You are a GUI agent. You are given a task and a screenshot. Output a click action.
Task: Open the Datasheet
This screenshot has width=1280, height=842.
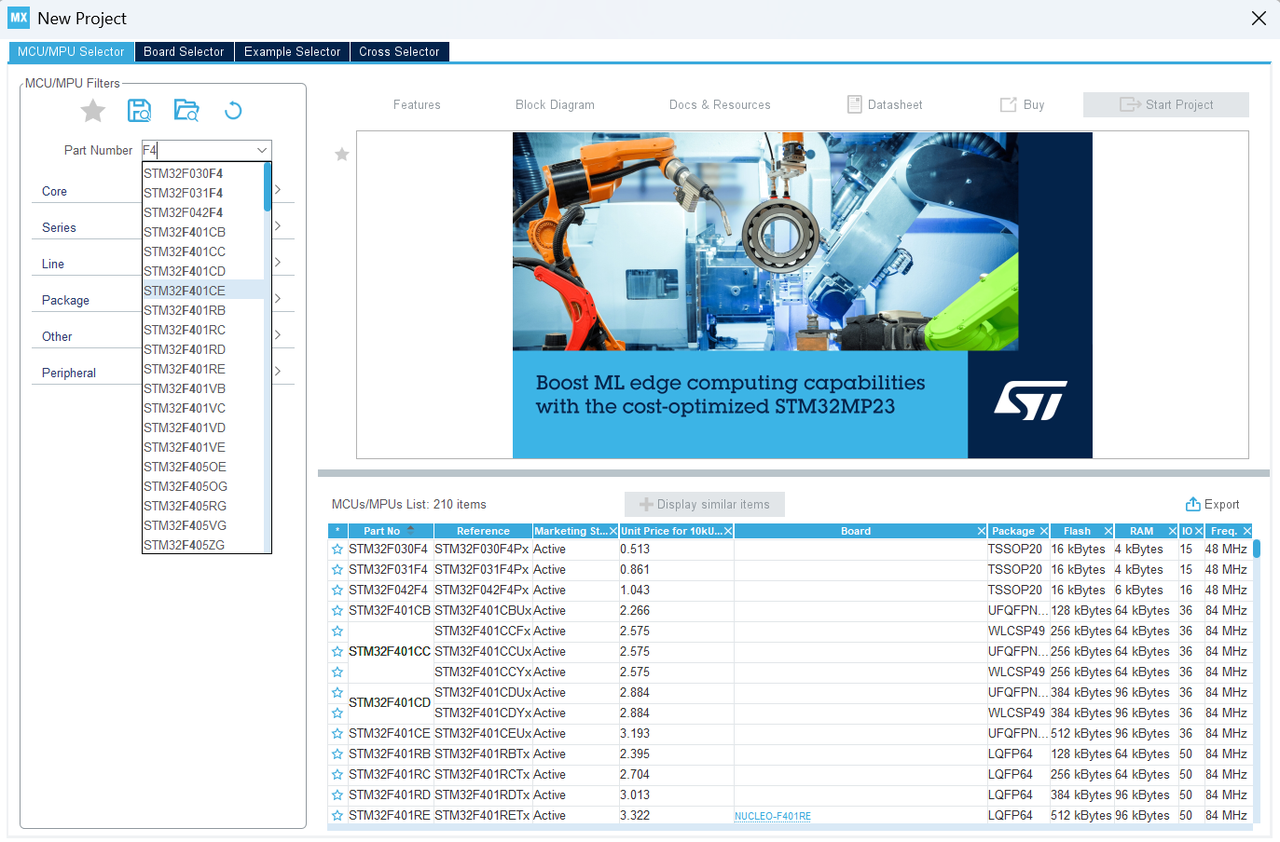[885, 105]
